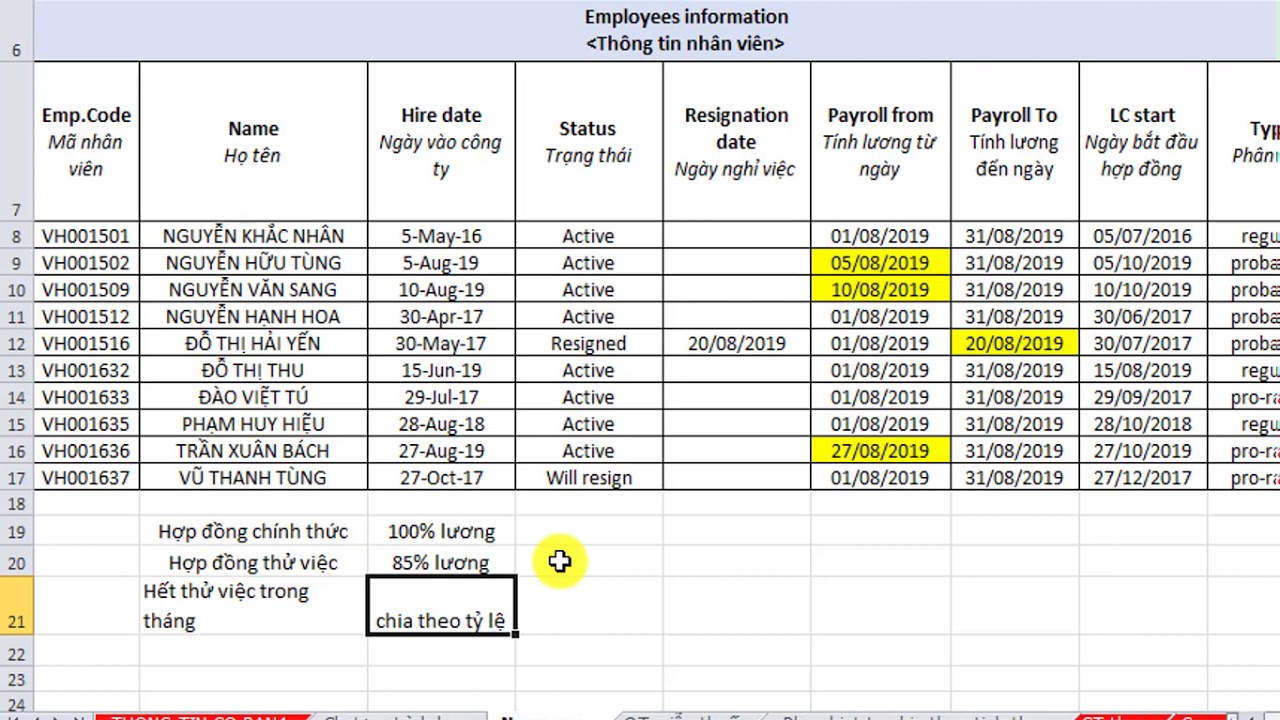Screen dimensions: 1280x720
Task: Click the 'Name Họ tên' header cell
Action: tap(253, 142)
